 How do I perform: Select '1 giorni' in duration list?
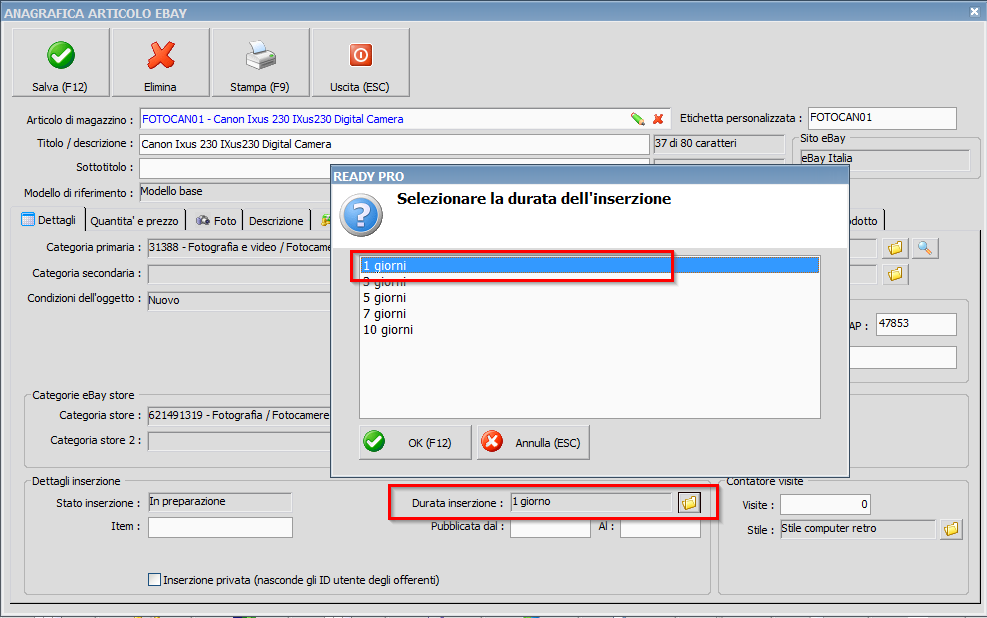[x=589, y=266]
